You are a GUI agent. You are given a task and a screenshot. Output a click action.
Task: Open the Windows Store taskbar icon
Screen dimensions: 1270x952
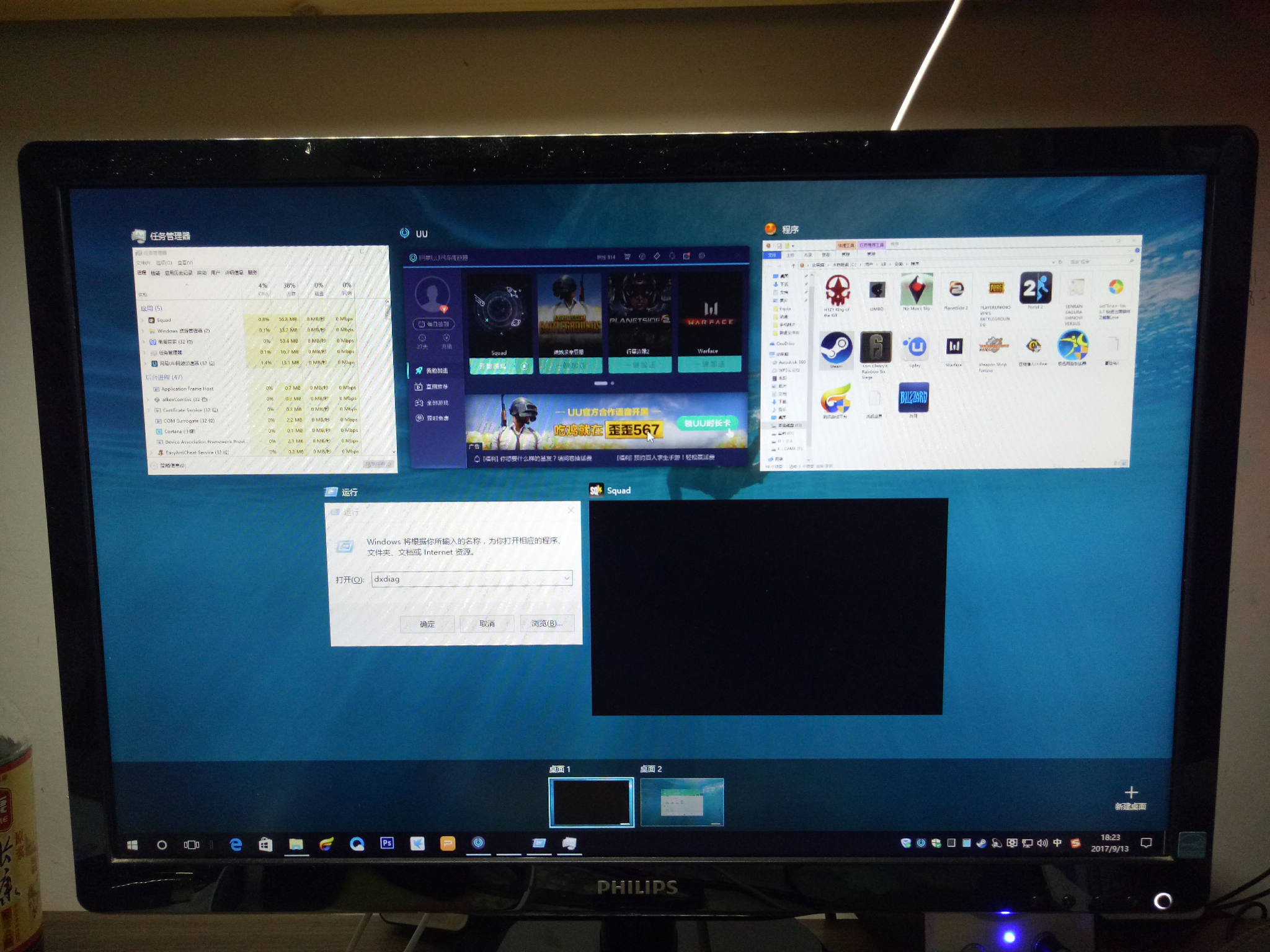coord(265,844)
